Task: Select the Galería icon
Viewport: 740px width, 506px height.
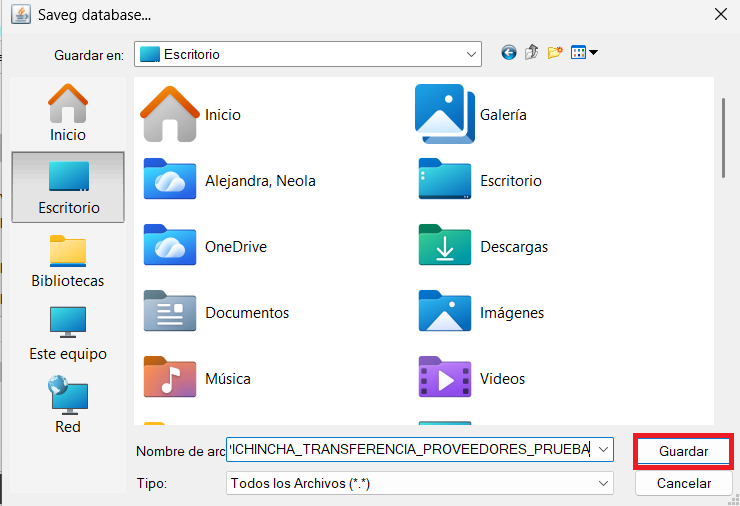Action: (x=445, y=114)
